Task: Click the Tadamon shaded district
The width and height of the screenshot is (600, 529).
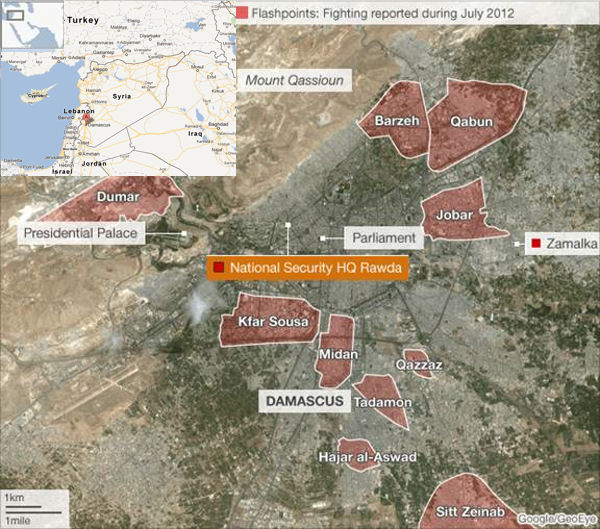Action: (x=378, y=398)
